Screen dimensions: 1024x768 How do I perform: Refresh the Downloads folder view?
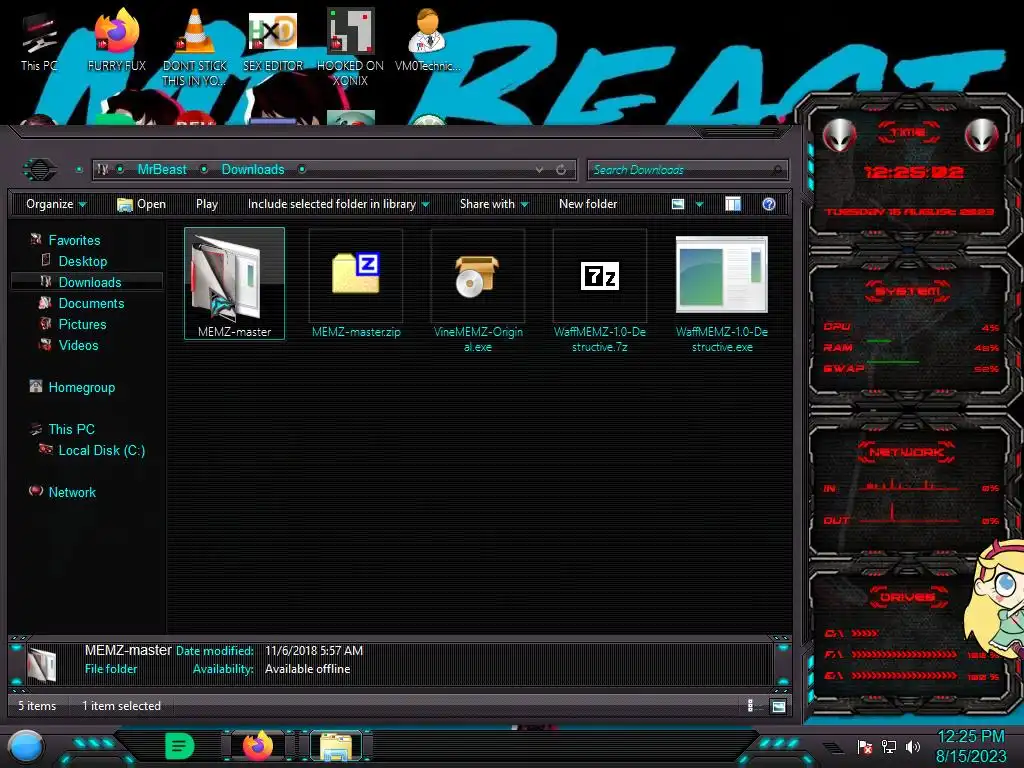pos(561,170)
